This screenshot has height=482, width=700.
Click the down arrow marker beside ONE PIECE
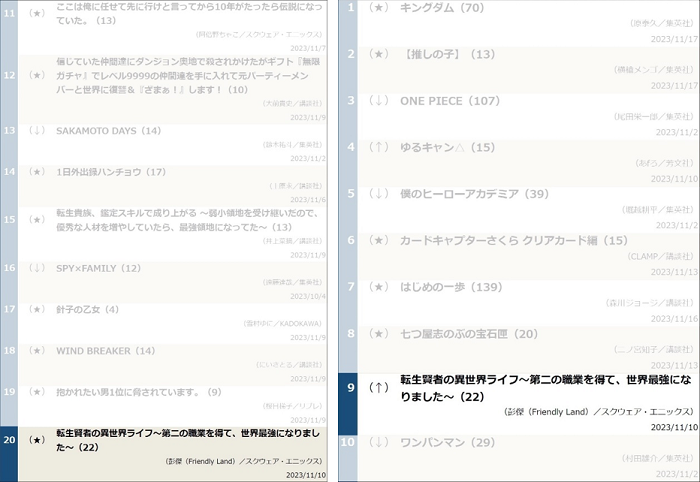click(x=379, y=100)
